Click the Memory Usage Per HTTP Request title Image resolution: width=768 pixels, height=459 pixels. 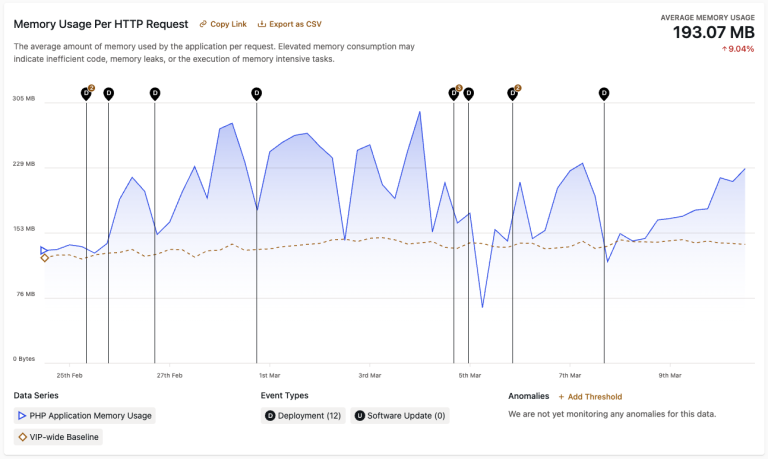coord(101,24)
